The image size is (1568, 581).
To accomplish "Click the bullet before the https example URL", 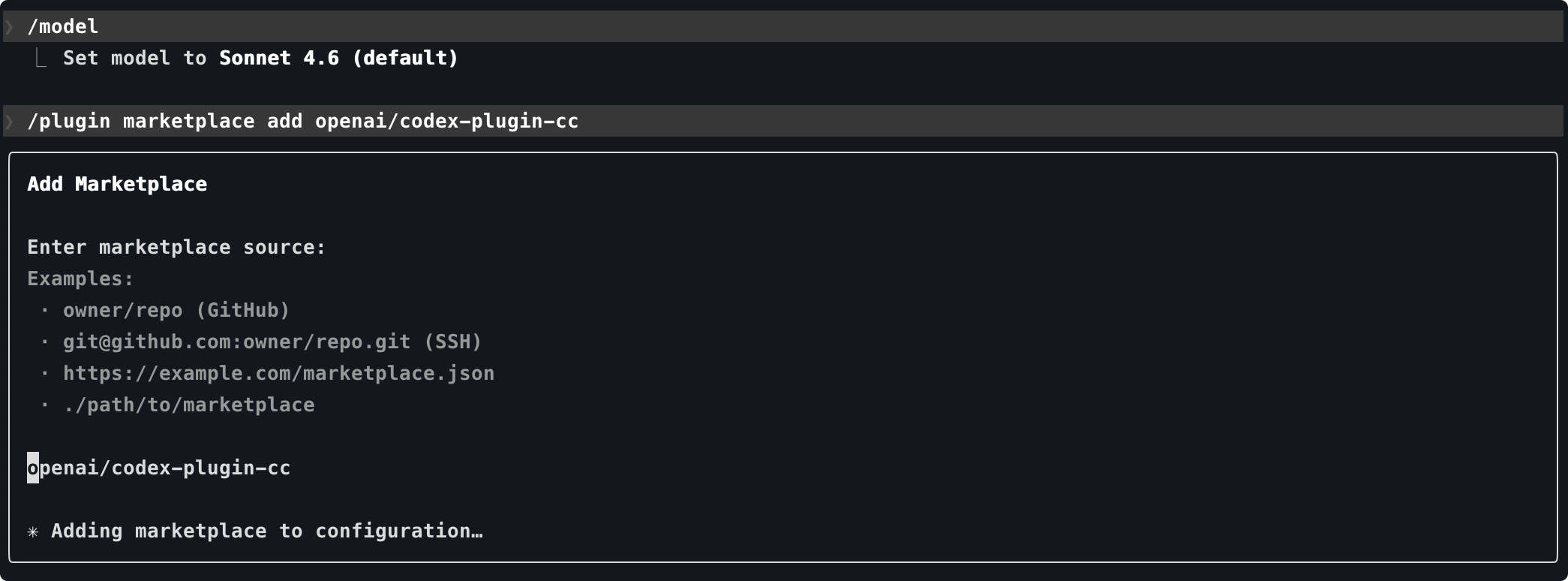I will (x=45, y=373).
